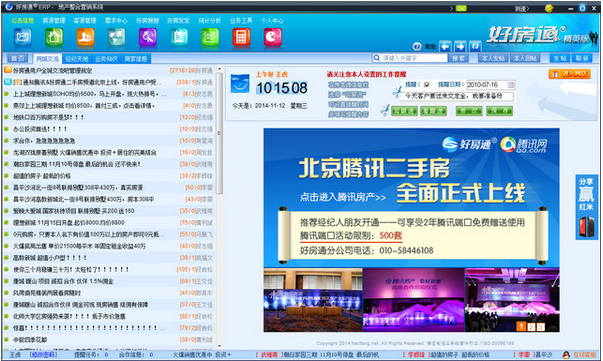The image size is (603, 361).
Task: Switch to the 业务知识 tab
Action: [106, 59]
